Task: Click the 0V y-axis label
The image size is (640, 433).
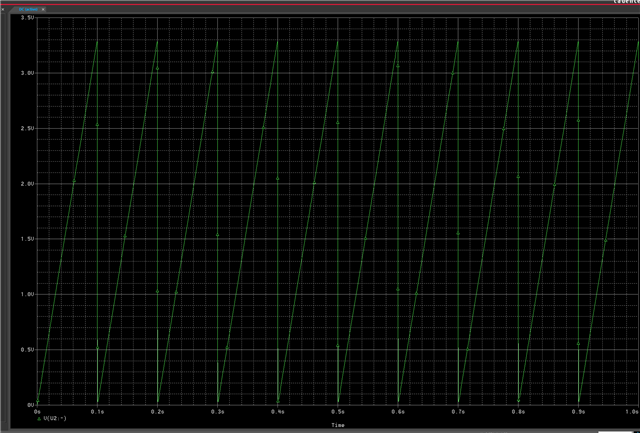Action: 31,405
